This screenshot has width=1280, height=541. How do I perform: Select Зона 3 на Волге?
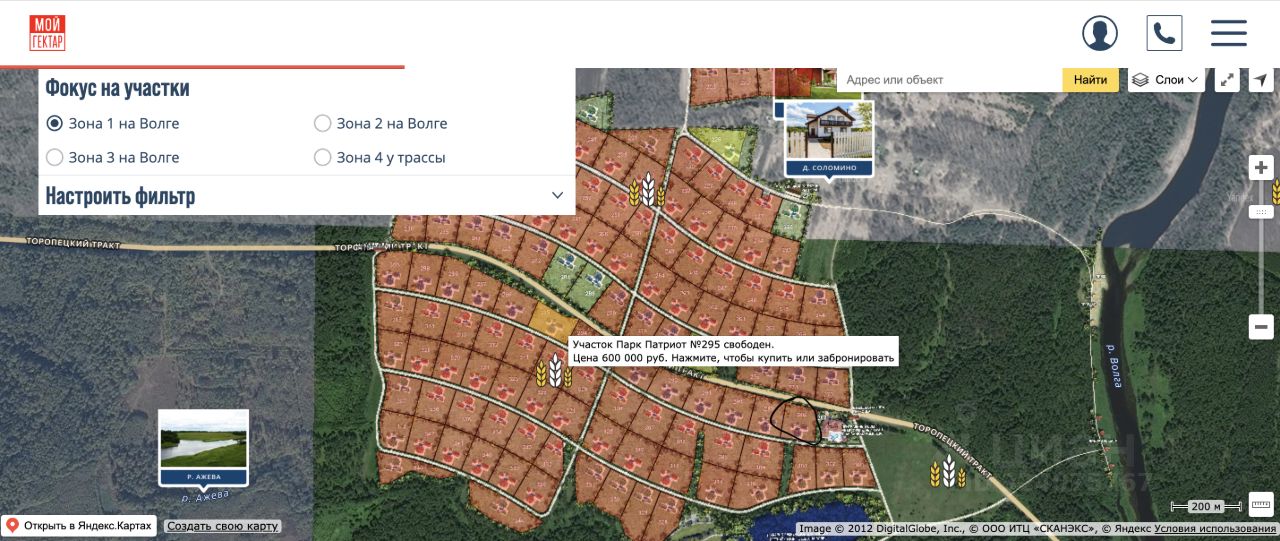113,157
